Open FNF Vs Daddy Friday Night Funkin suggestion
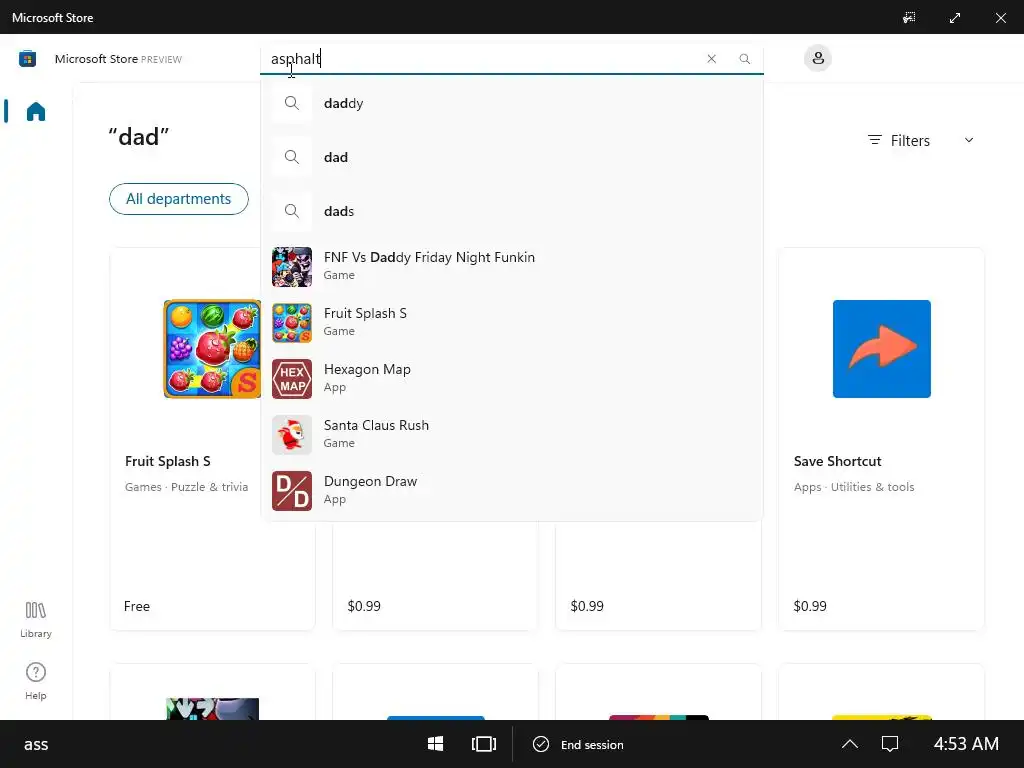1024x768 pixels. (x=511, y=266)
